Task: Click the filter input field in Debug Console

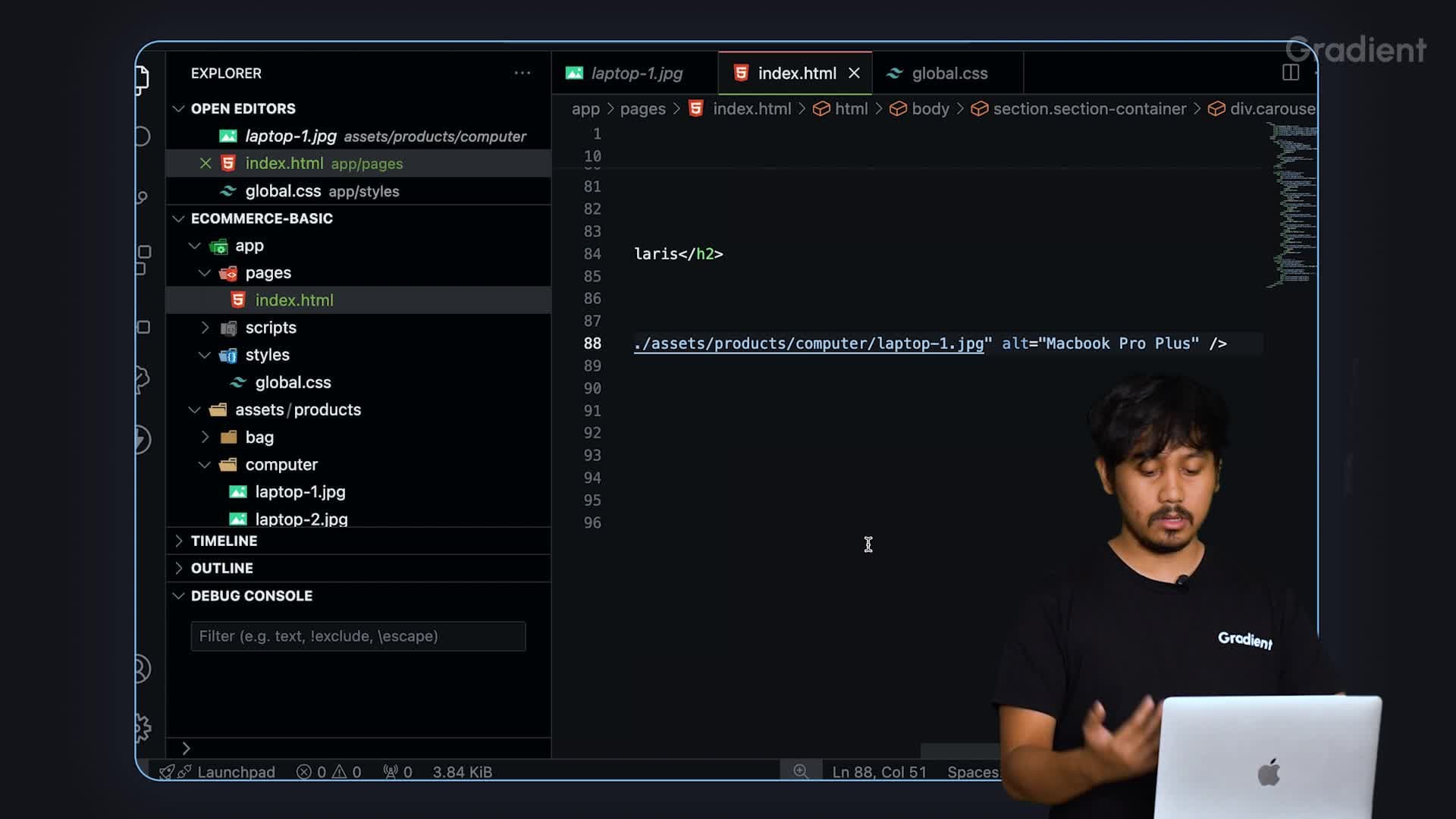Action: [357, 635]
